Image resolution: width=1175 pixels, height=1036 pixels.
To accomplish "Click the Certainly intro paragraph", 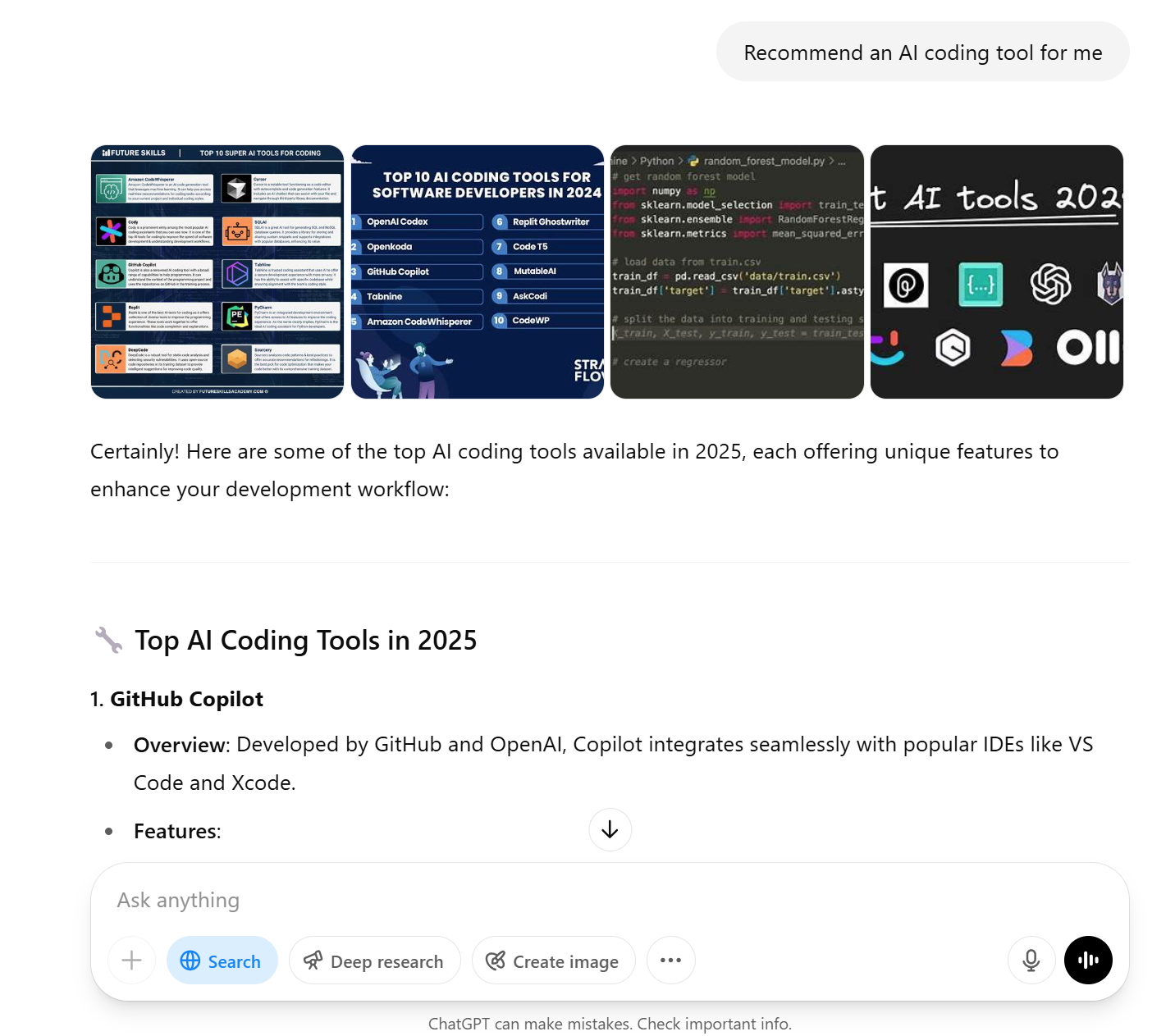I will point(574,470).
